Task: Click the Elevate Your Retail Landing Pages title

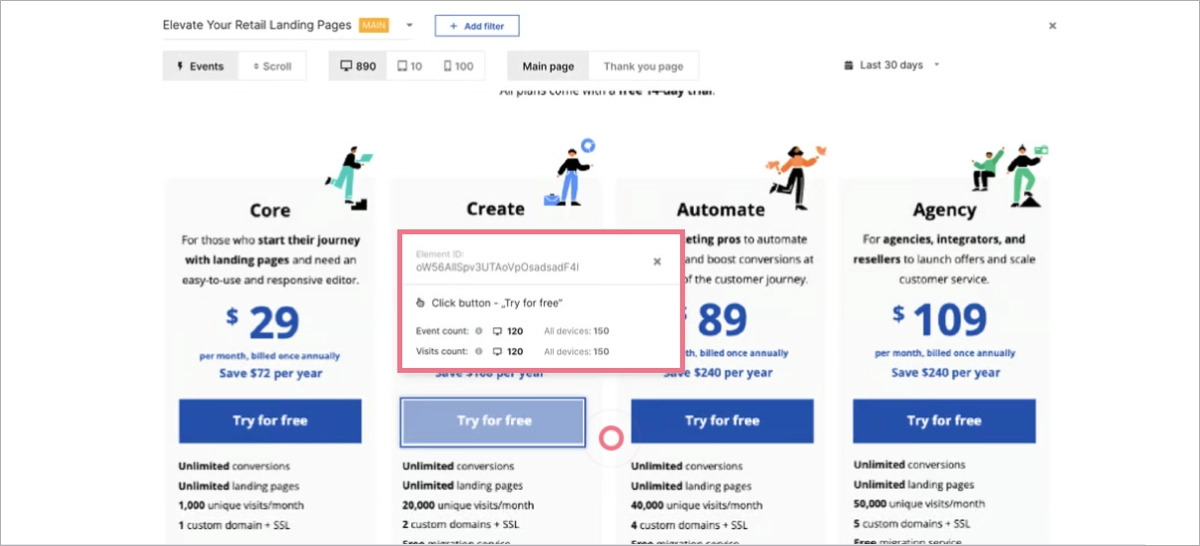Action: (x=258, y=26)
